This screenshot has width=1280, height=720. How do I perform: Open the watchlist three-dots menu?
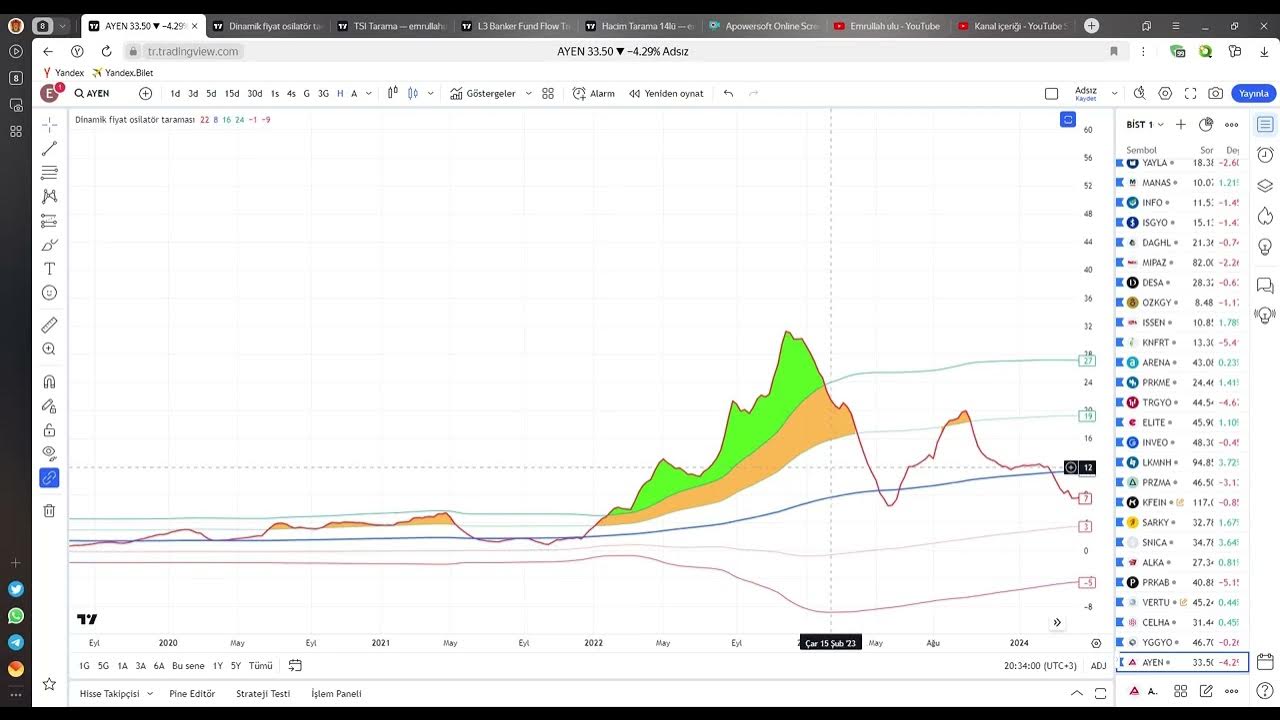(x=1232, y=125)
